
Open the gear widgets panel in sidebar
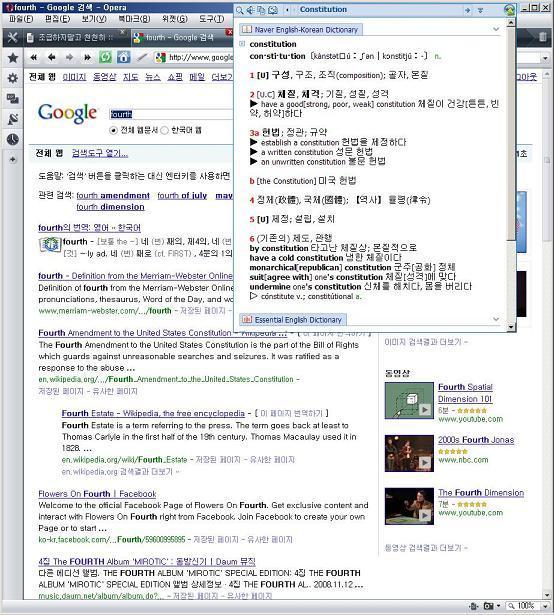13,78
